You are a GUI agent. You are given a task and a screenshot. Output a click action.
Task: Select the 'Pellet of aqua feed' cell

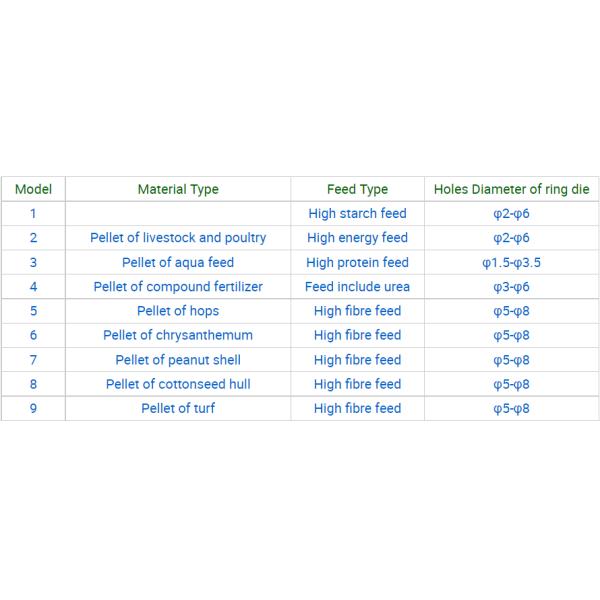pyautogui.click(x=178, y=262)
